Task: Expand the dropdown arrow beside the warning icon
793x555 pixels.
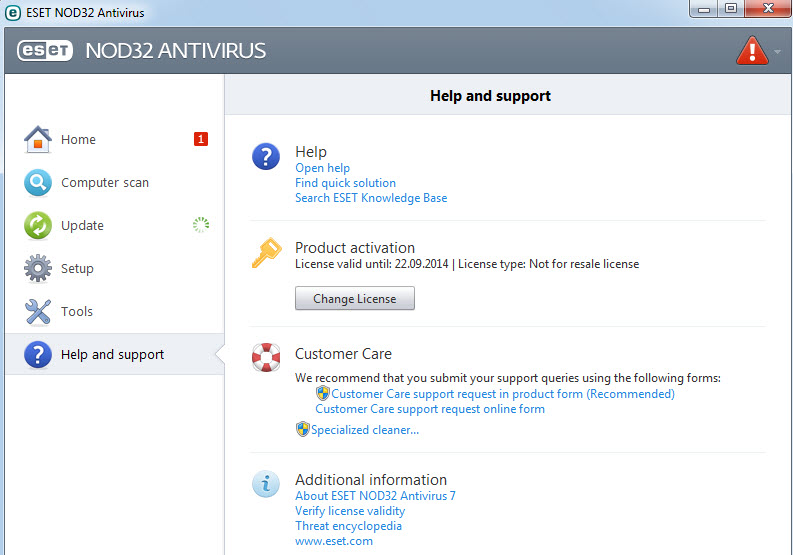Action: pyautogui.click(x=777, y=51)
